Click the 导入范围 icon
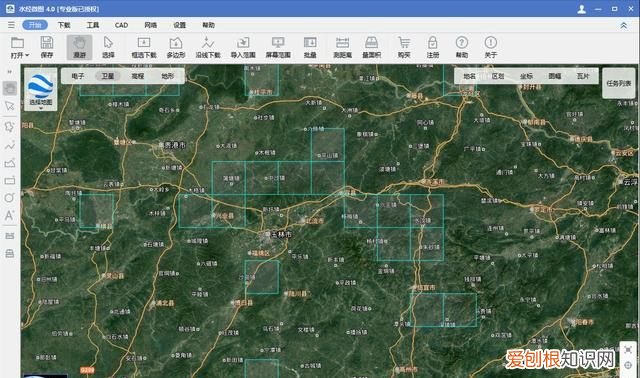 pos(243,43)
